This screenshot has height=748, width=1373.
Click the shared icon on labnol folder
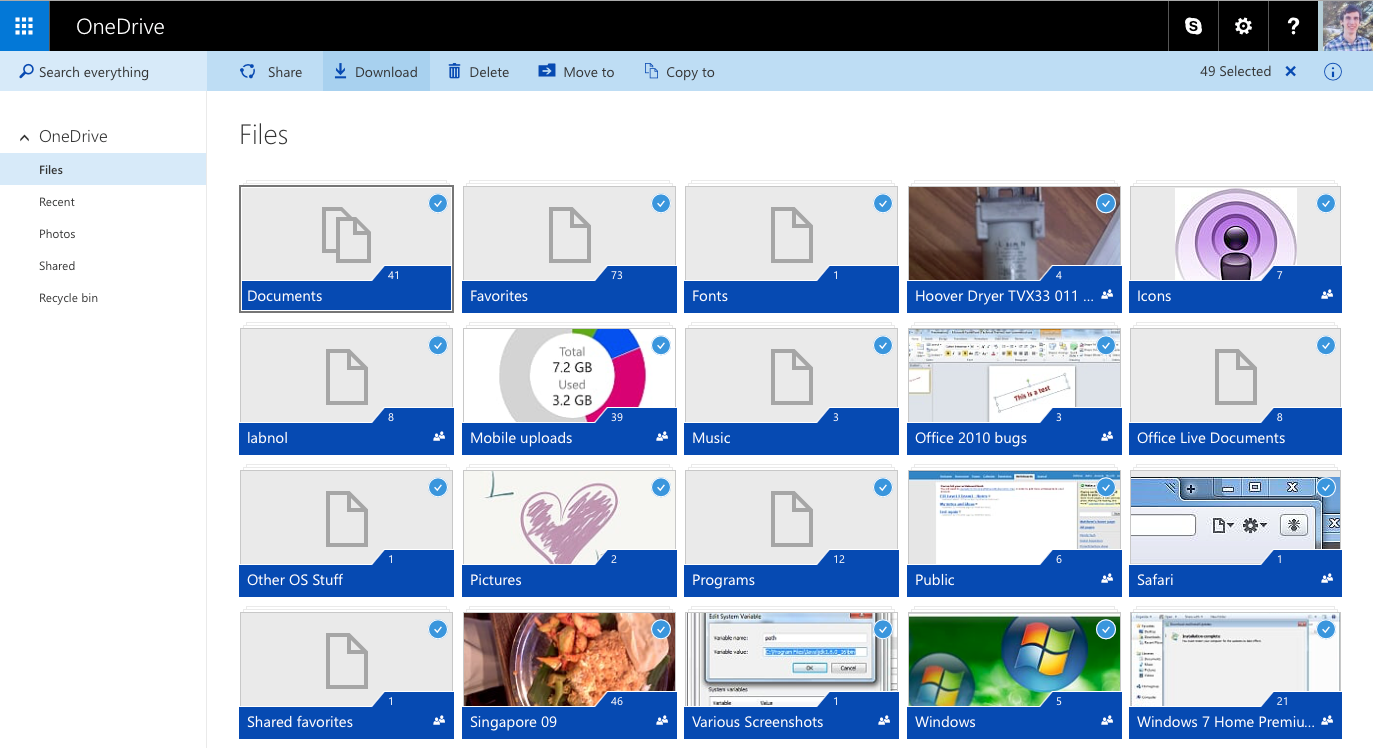tap(439, 437)
